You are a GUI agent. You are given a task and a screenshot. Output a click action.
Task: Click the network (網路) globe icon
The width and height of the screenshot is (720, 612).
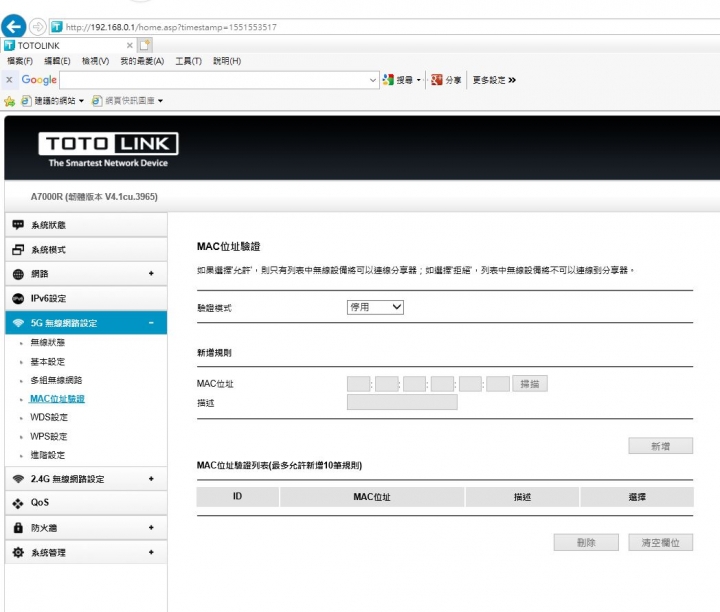pos(18,274)
